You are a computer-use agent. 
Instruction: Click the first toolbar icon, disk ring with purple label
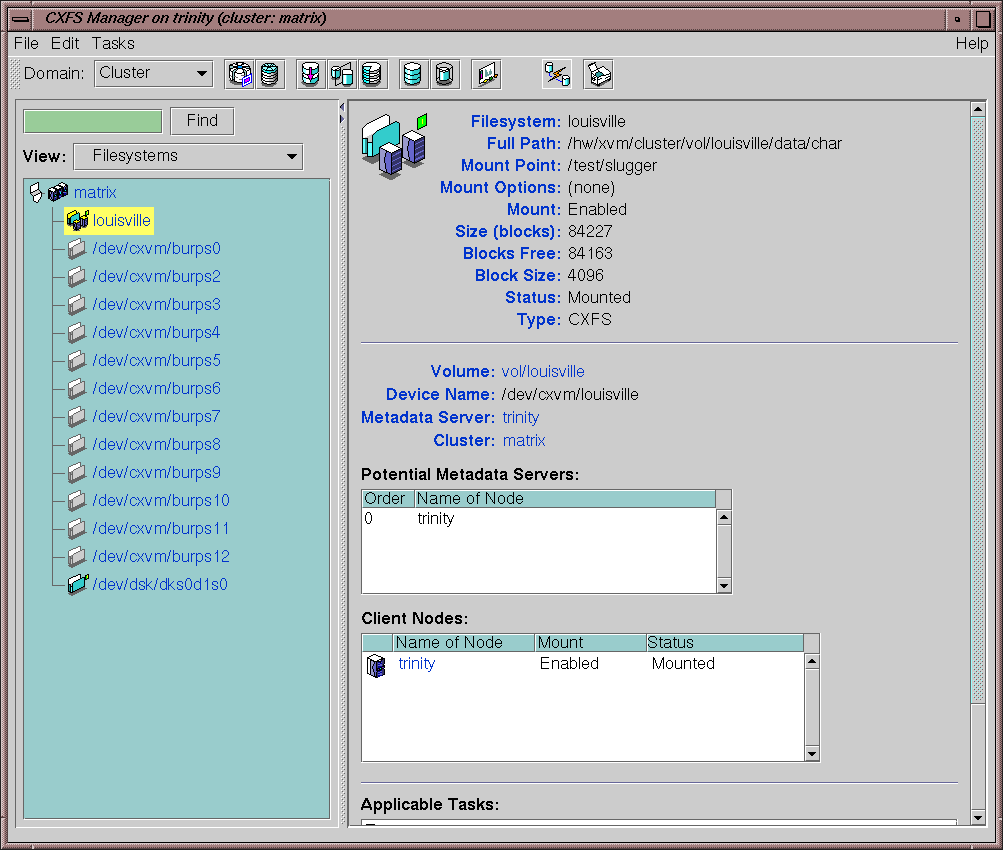click(x=240, y=74)
